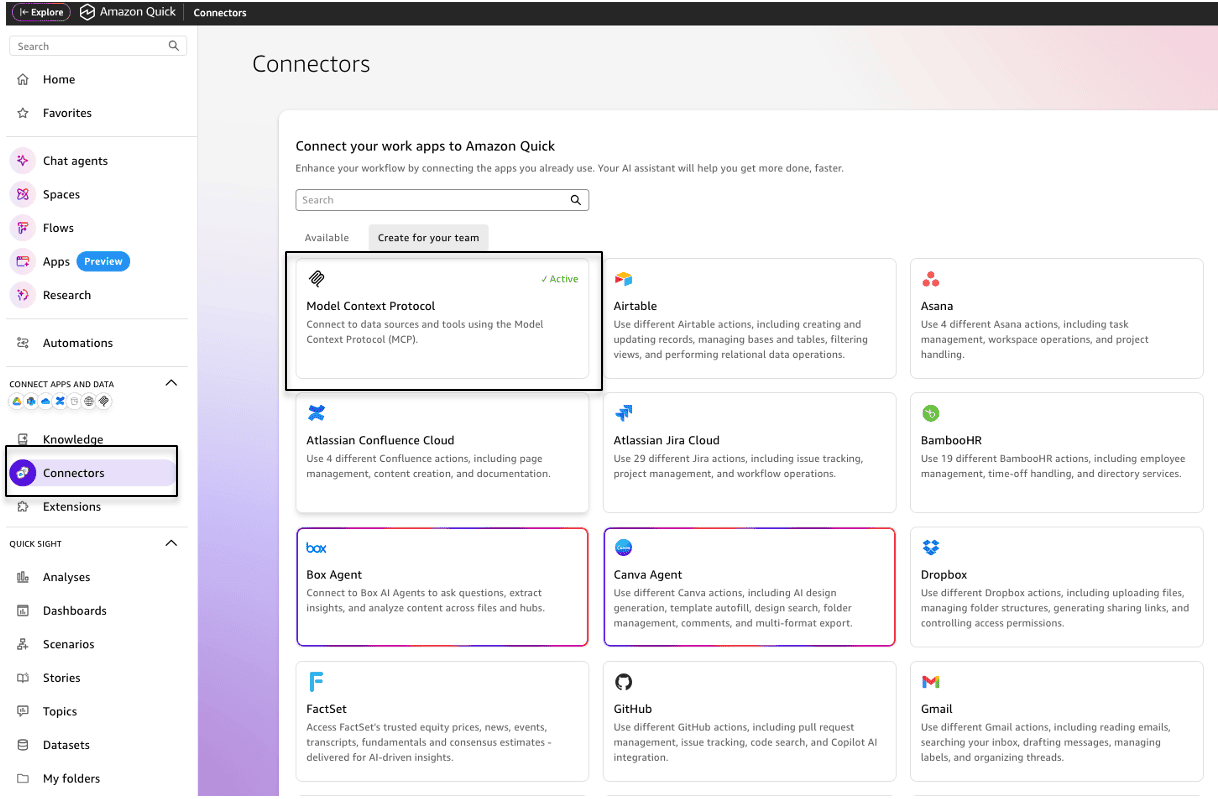1218x799 pixels.
Task: Click the Flows icon
Action: tap(23, 228)
